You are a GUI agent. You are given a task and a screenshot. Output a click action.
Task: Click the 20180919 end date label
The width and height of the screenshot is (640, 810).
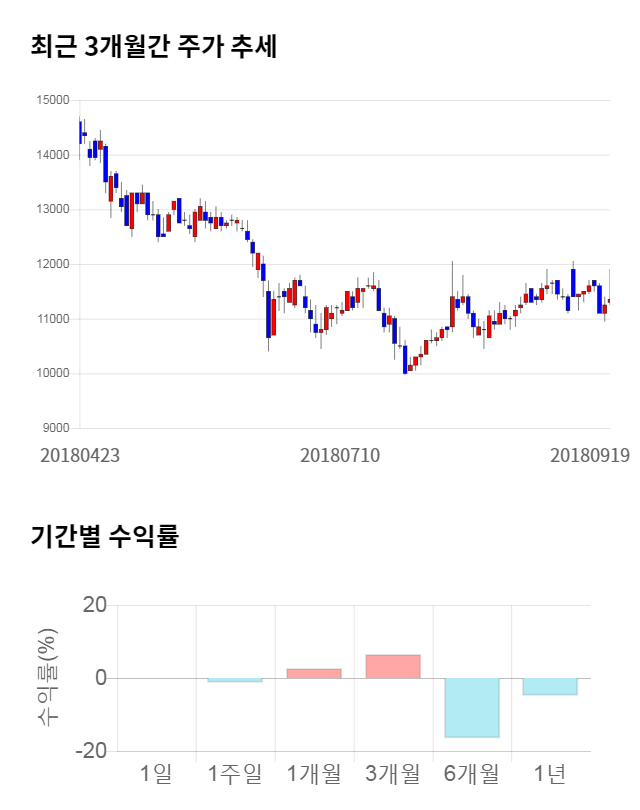point(590,455)
